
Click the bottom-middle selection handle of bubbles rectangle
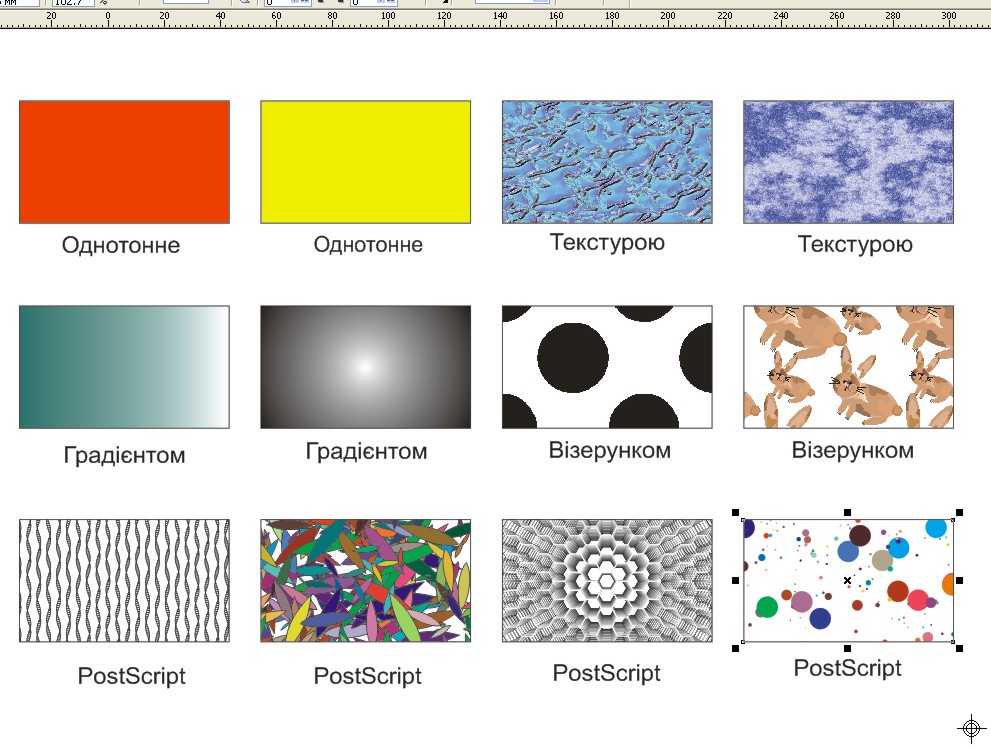[x=848, y=648]
